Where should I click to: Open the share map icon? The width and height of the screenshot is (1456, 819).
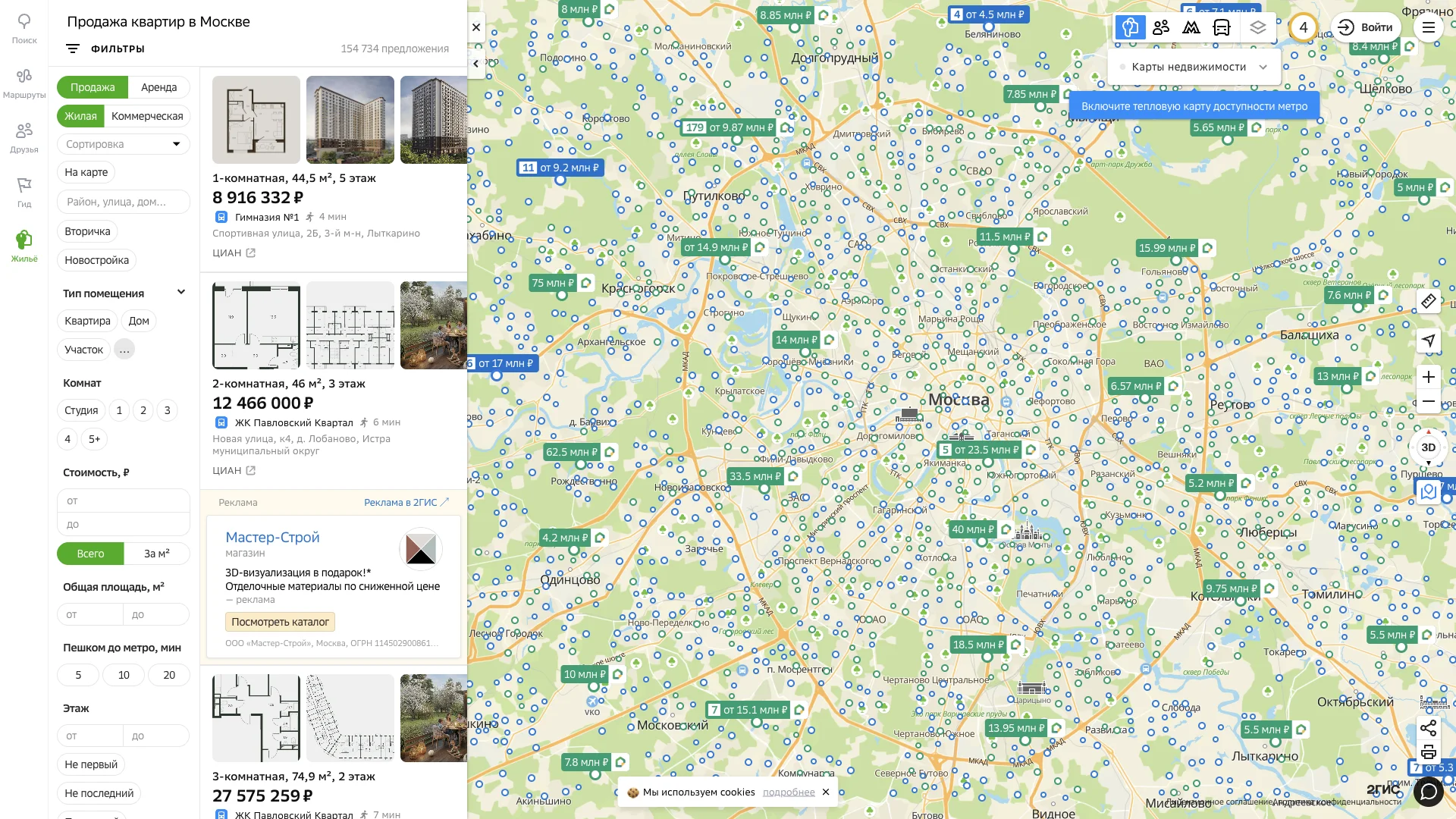1428,729
